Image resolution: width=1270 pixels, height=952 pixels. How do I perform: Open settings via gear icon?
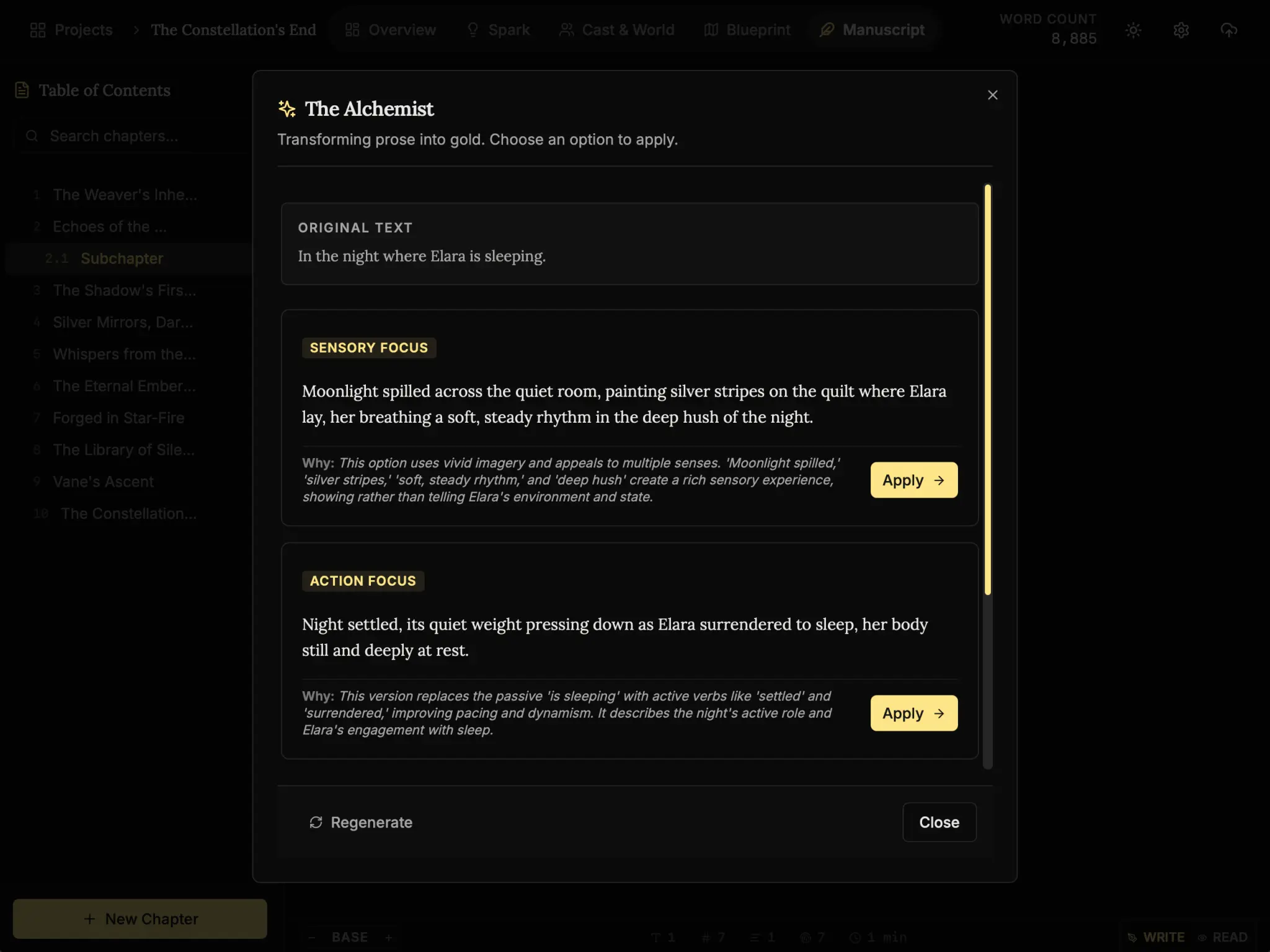pos(1181,30)
